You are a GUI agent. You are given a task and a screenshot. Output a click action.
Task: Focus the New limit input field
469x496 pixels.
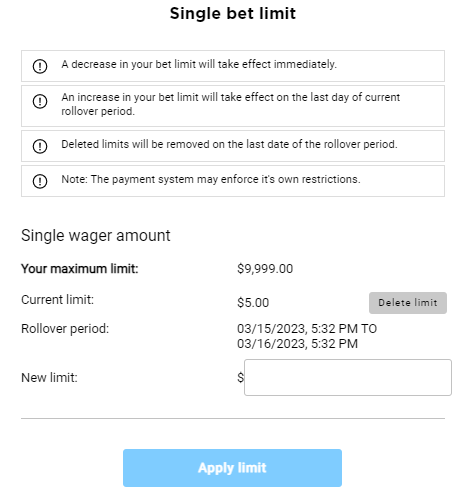click(x=348, y=377)
